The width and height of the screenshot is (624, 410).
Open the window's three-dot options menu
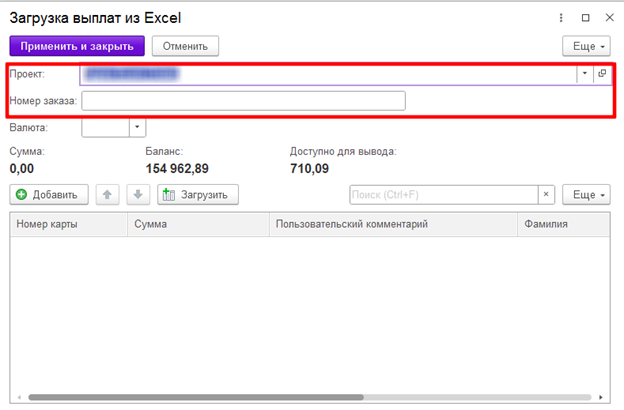pyautogui.click(x=563, y=18)
